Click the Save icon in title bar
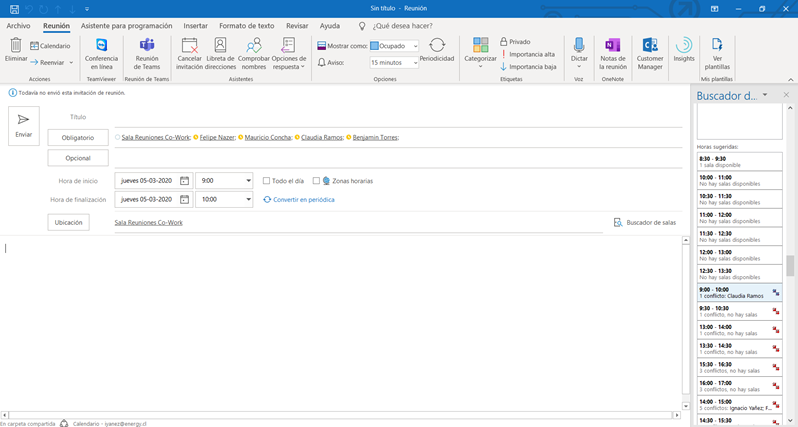Screen dimensions: 798x427 (x=14, y=9)
